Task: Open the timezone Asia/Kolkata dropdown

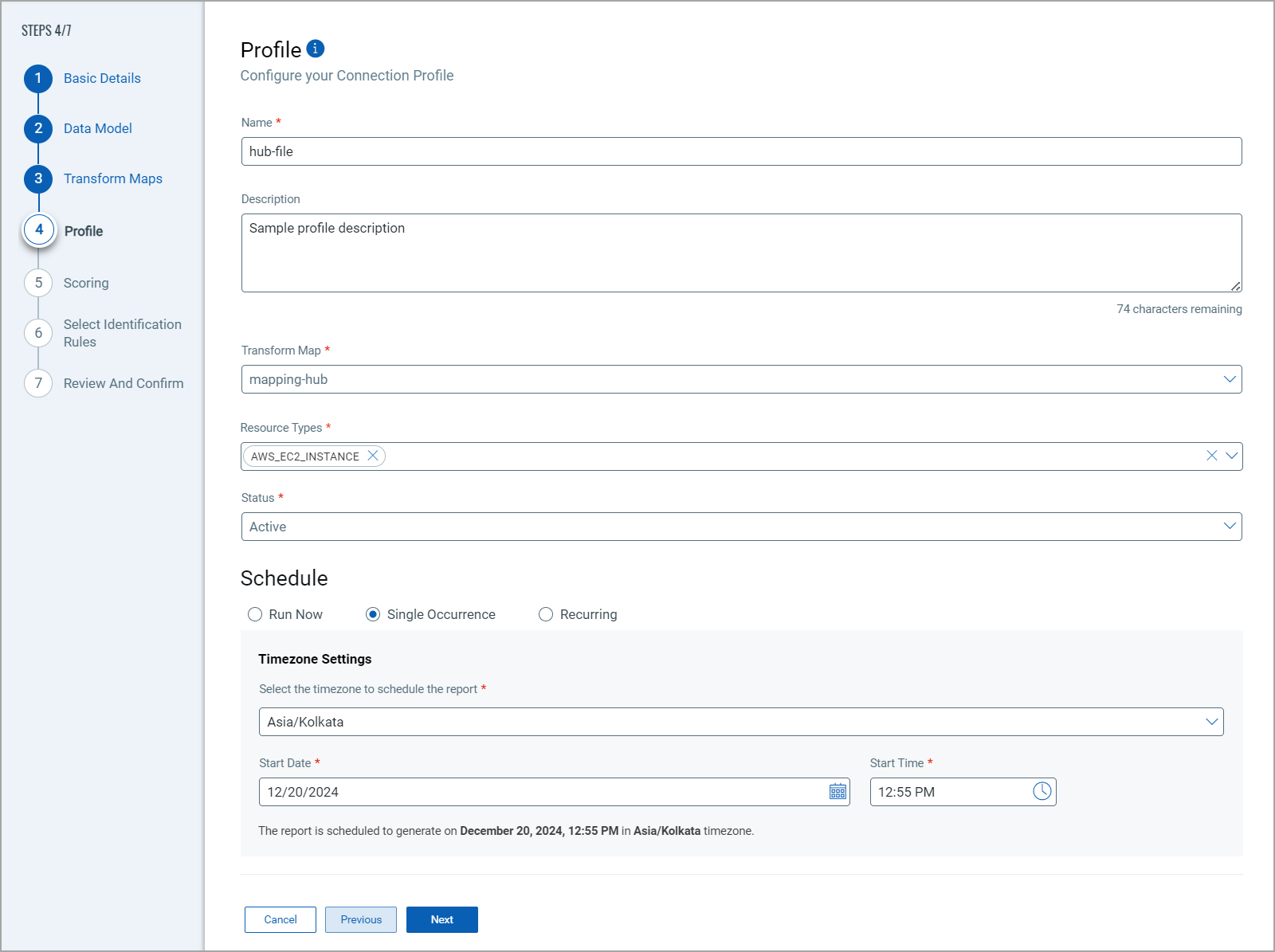Action: pos(1211,722)
